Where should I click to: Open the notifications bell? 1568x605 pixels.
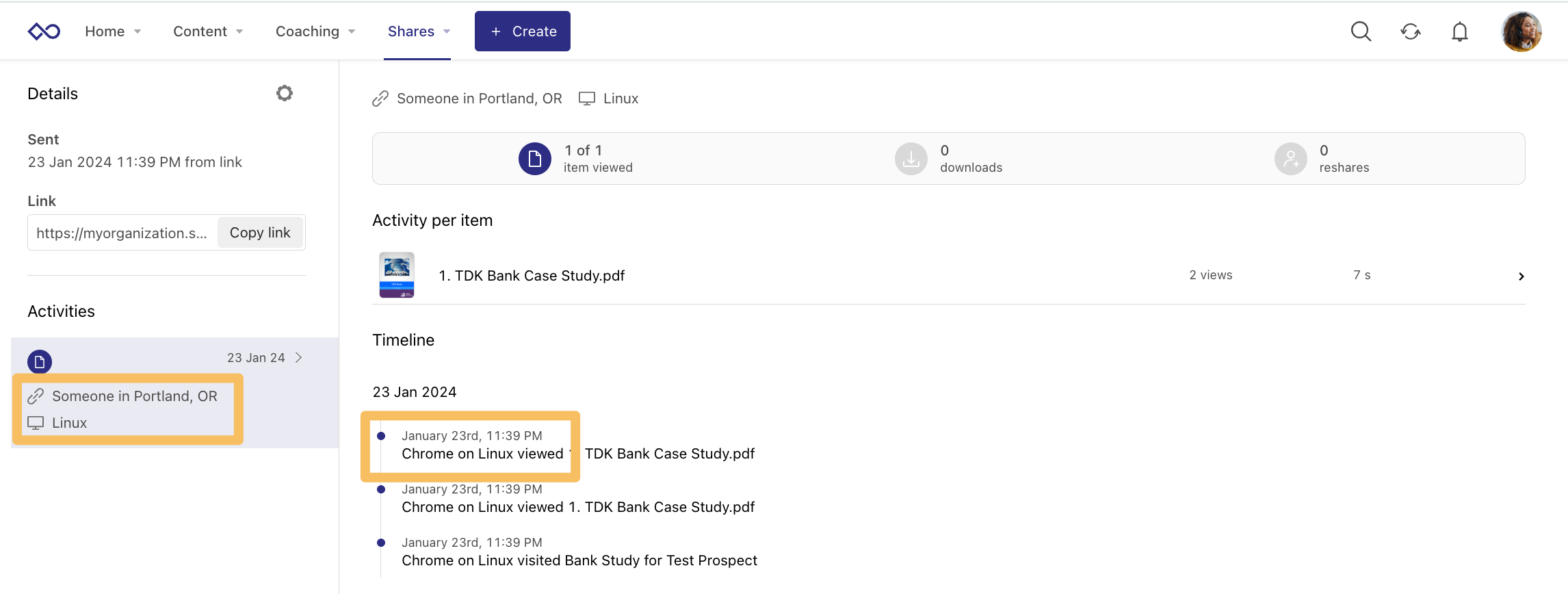(1460, 31)
